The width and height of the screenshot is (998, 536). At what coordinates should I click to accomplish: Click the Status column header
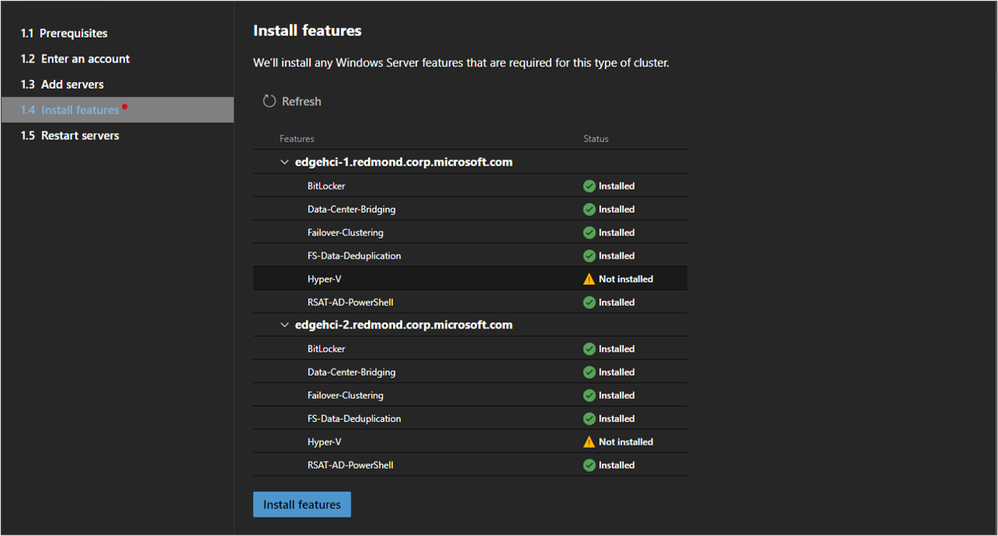(x=596, y=139)
